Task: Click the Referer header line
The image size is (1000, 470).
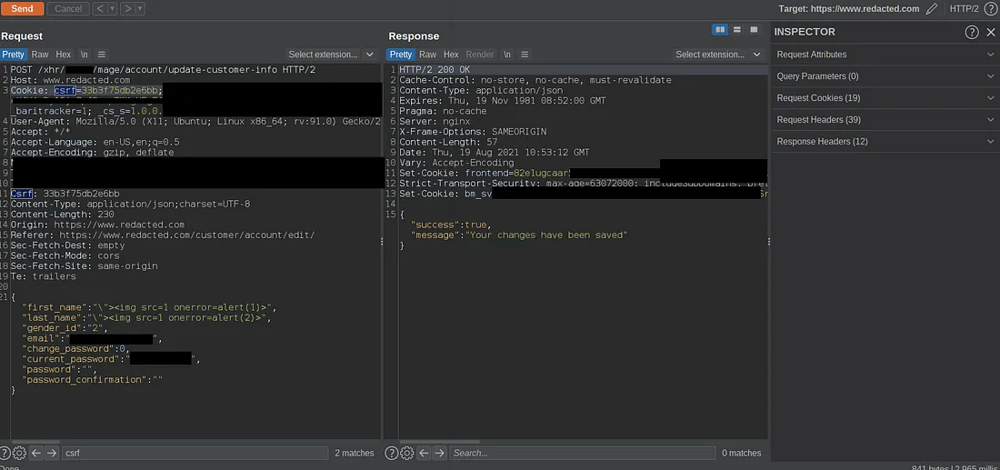Action: (163, 235)
